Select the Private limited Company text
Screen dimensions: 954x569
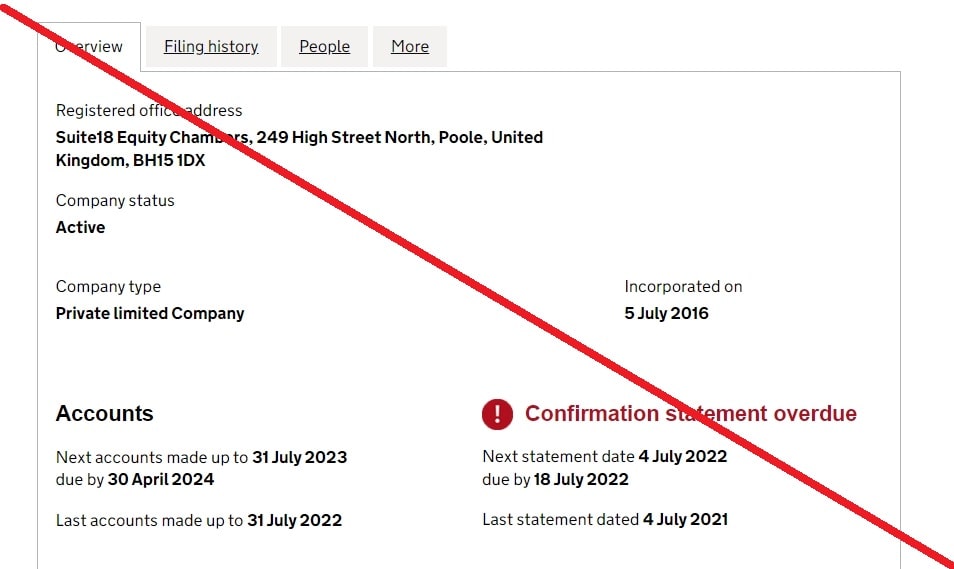tap(150, 313)
